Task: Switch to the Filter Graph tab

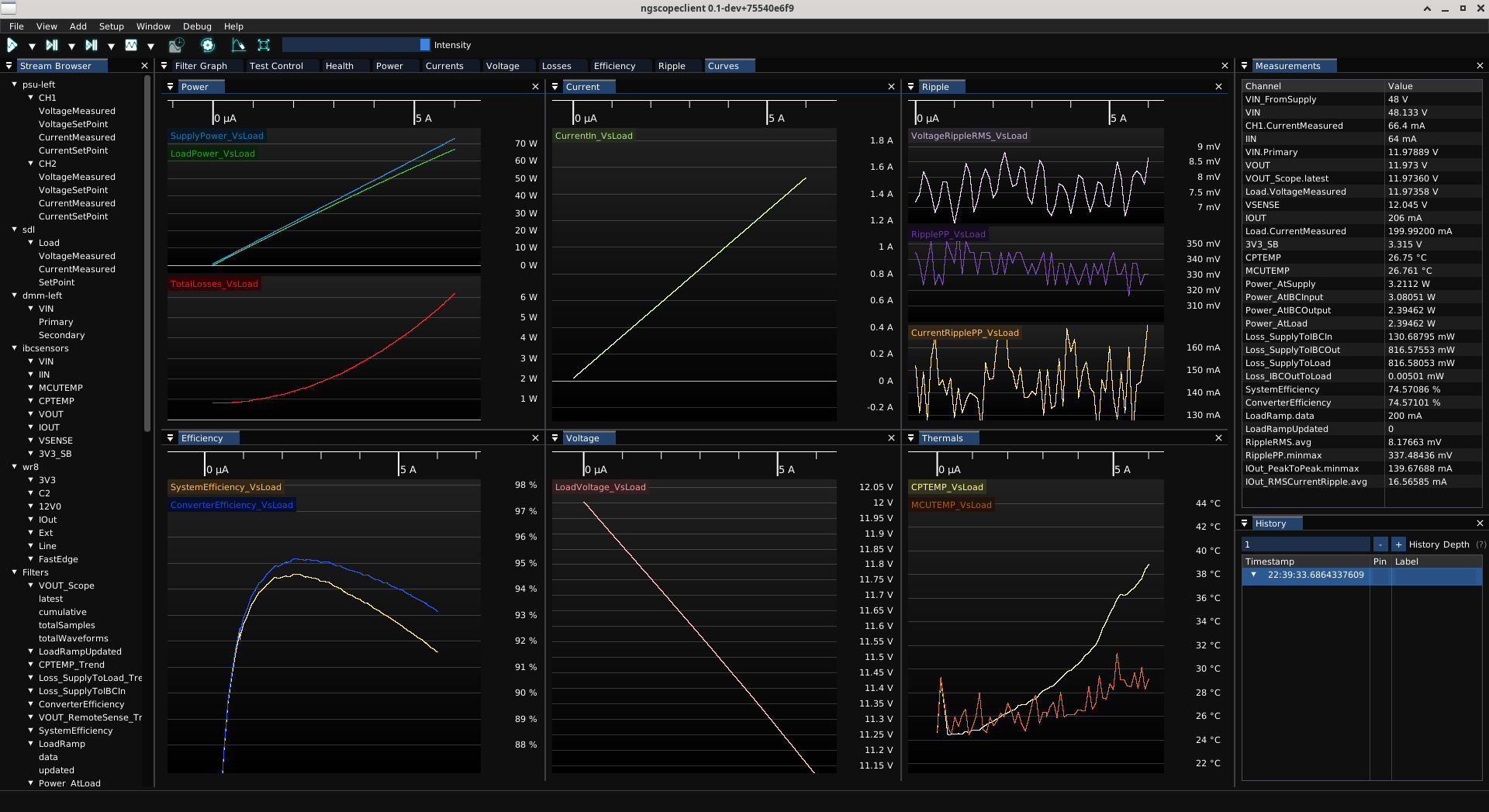Action: (201, 66)
